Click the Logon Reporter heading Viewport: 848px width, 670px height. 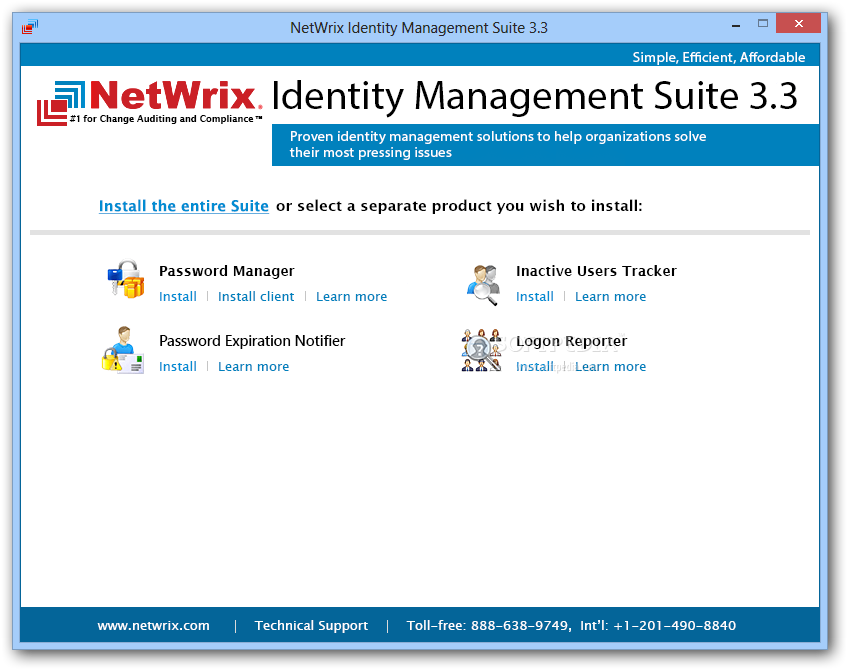click(571, 341)
